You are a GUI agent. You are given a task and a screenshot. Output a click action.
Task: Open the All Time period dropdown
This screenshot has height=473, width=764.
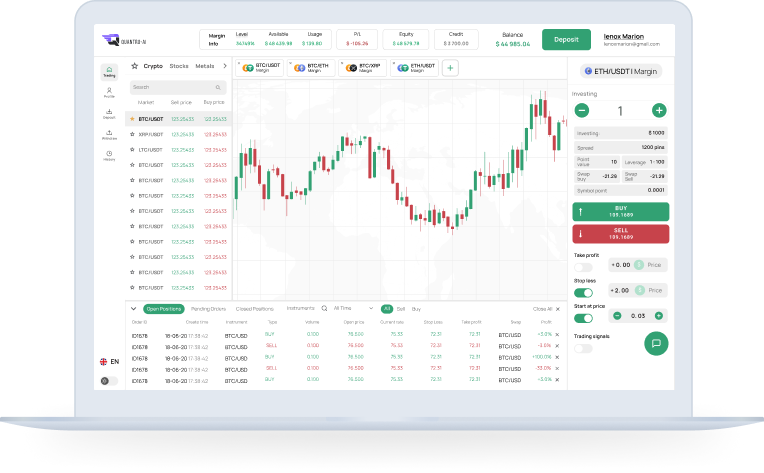(x=353, y=309)
